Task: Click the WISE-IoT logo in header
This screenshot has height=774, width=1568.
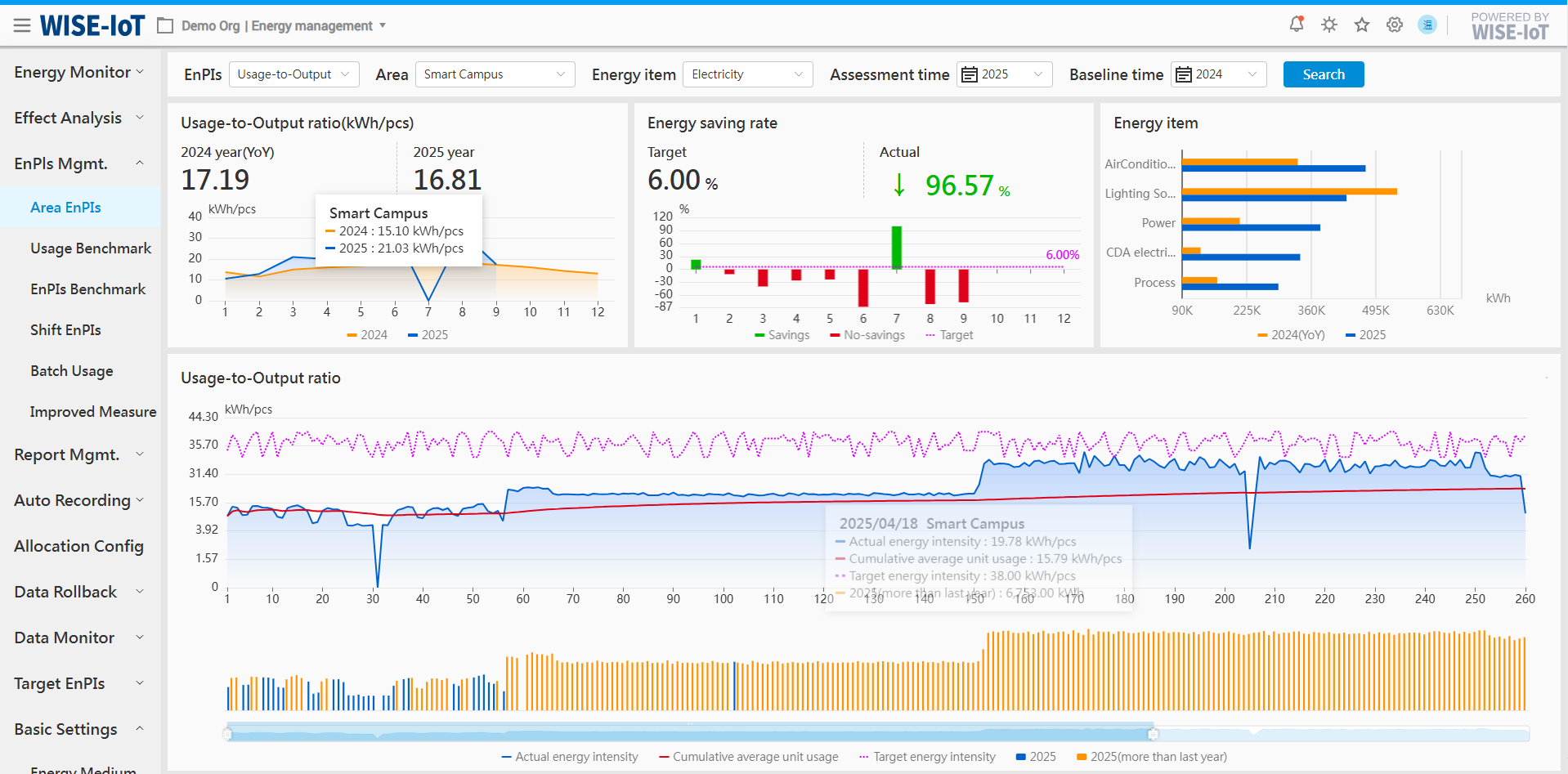Action: point(92,26)
